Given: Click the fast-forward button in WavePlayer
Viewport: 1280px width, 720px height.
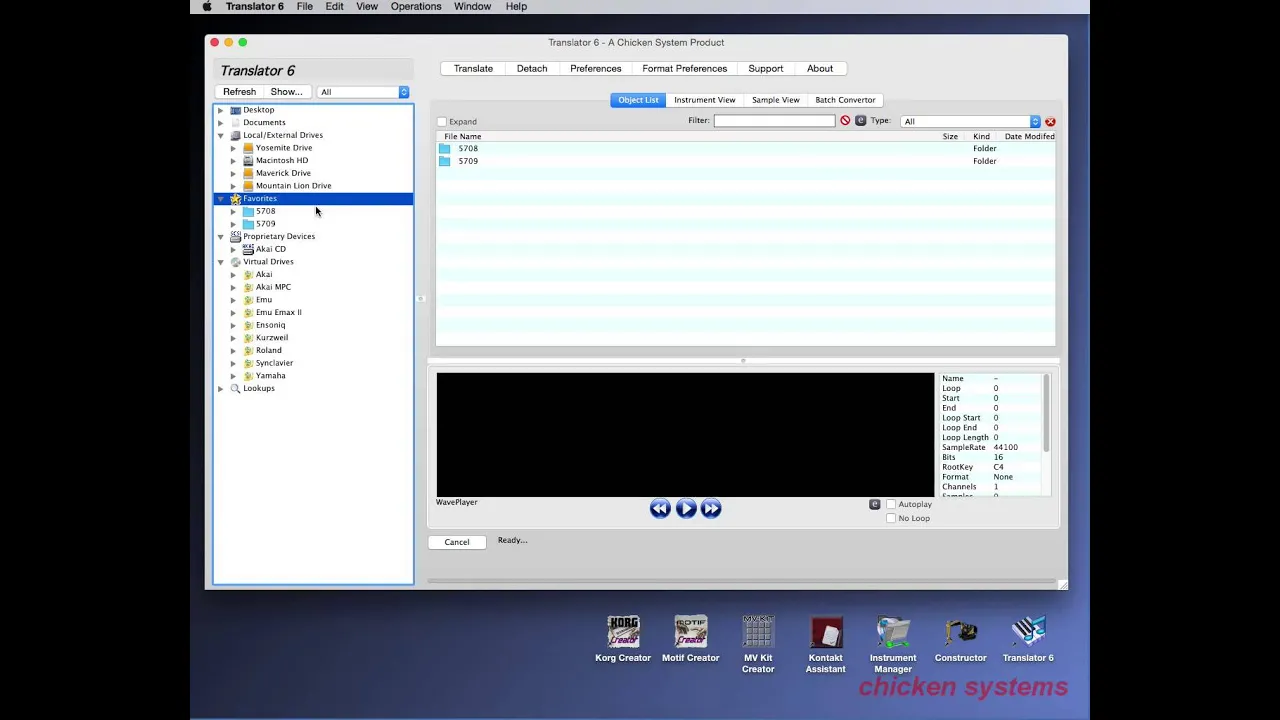Looking at the screenshot, I should 711,509.
